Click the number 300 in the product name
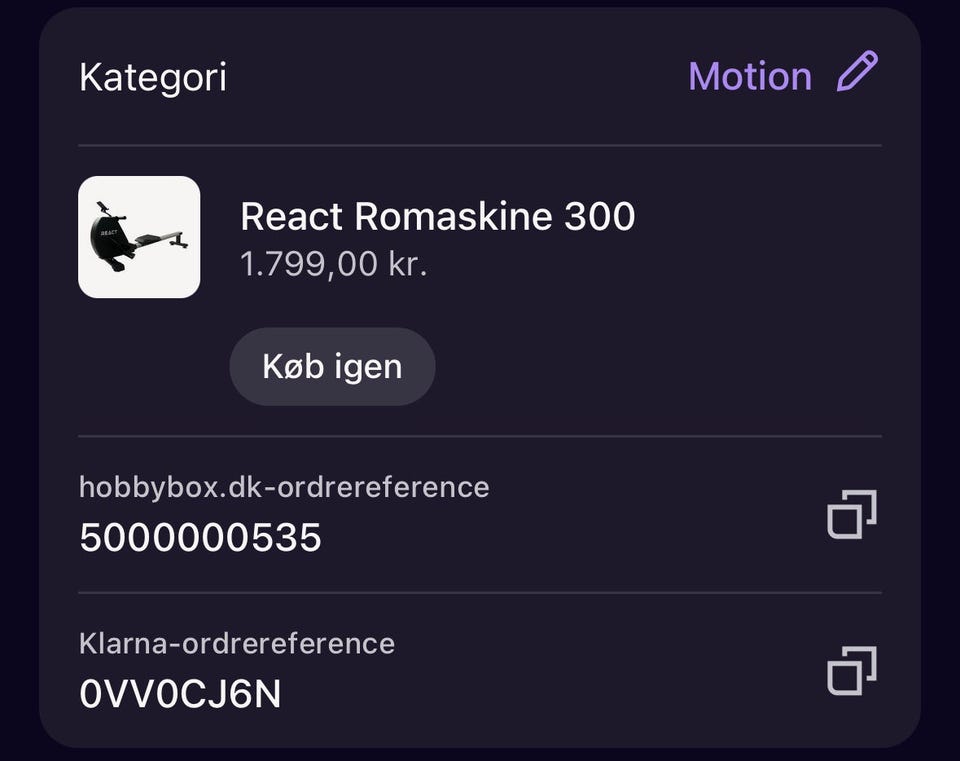 (x=599, y=216)
